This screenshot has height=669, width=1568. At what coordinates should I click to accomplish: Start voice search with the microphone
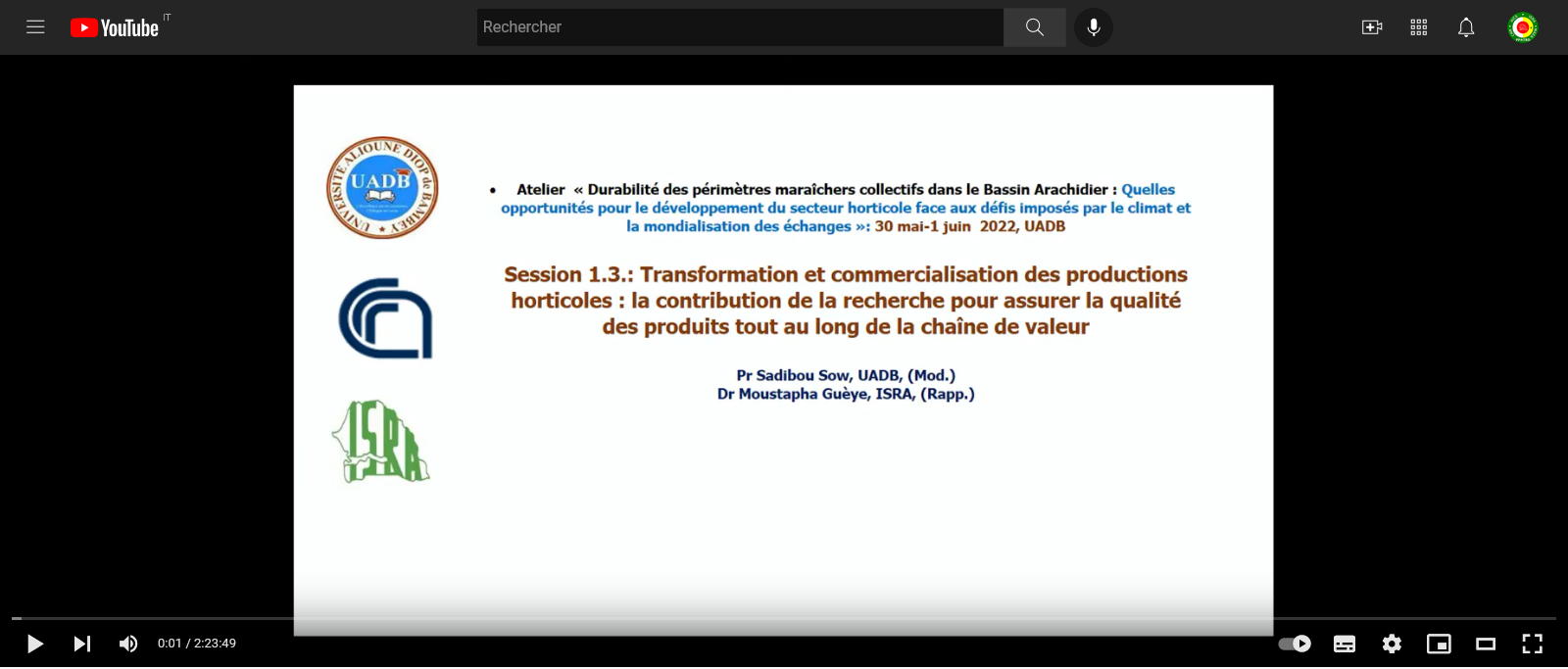(x=1094, y=27)
